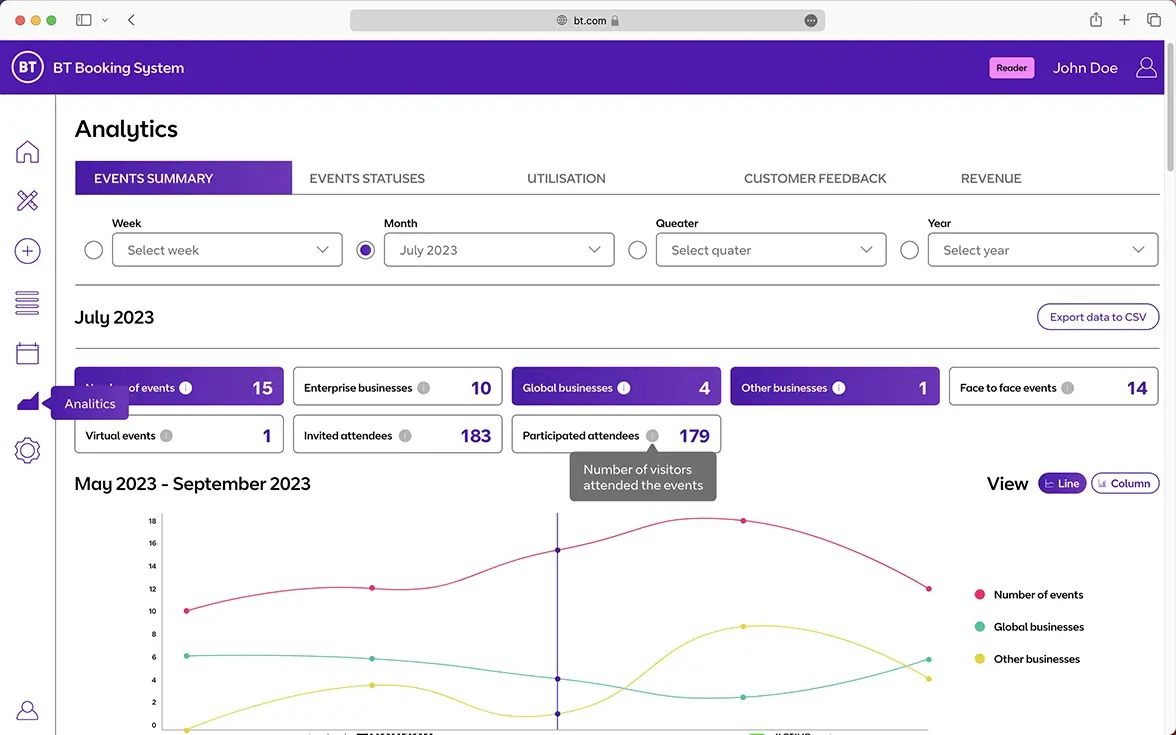This screenshot has height=735, width=1176.
Task: Open the settings gear in sidebar
Action: pos(27,451)
